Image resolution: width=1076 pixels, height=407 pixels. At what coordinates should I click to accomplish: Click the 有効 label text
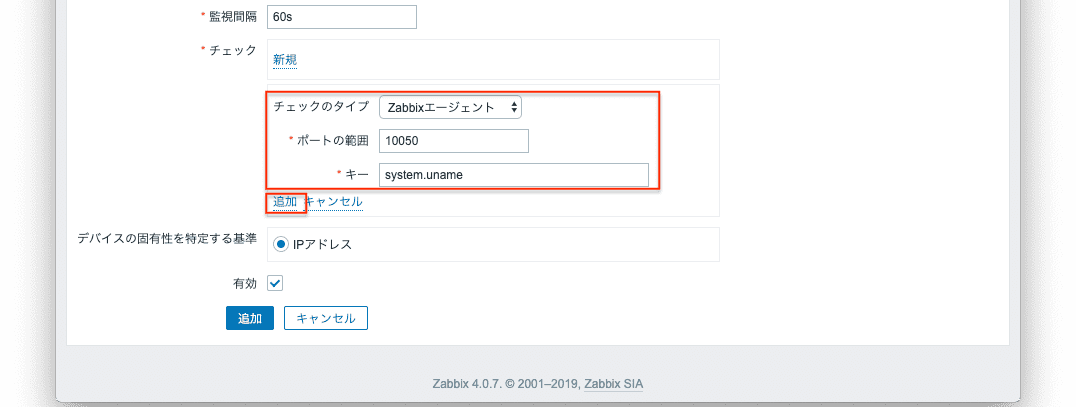click(244, 283)
